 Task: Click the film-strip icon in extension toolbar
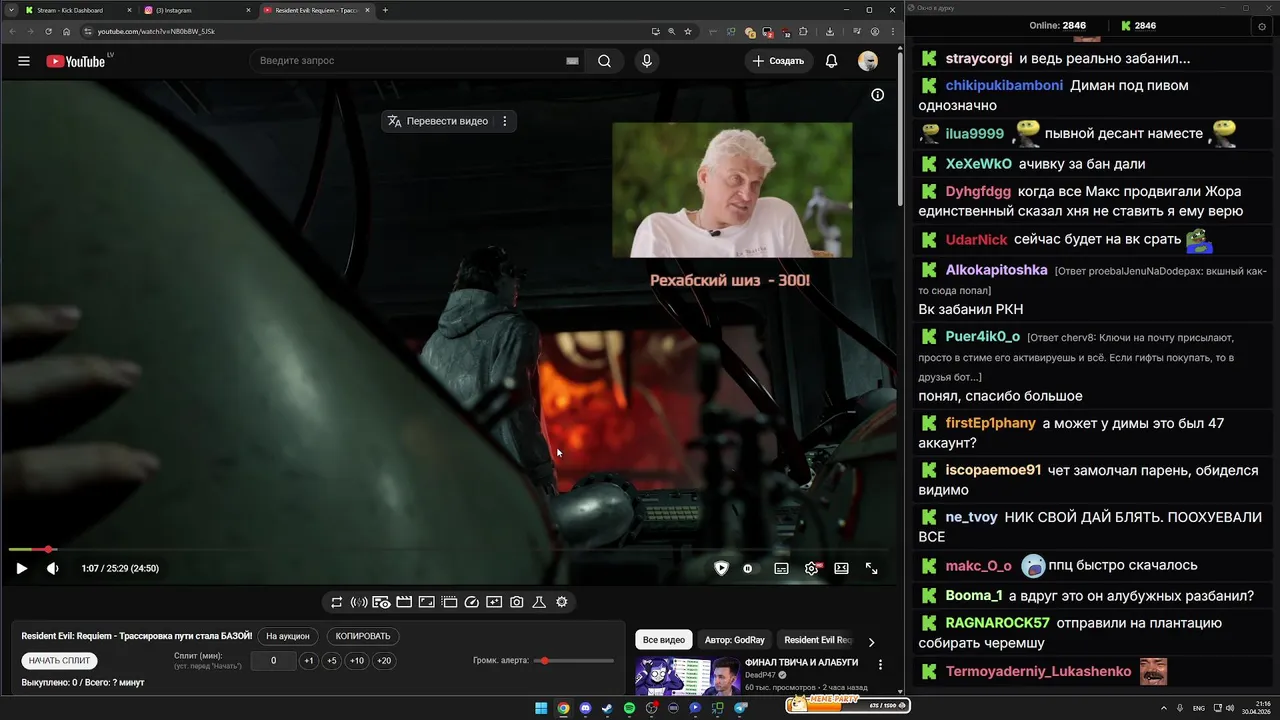[x=449, y=602]
